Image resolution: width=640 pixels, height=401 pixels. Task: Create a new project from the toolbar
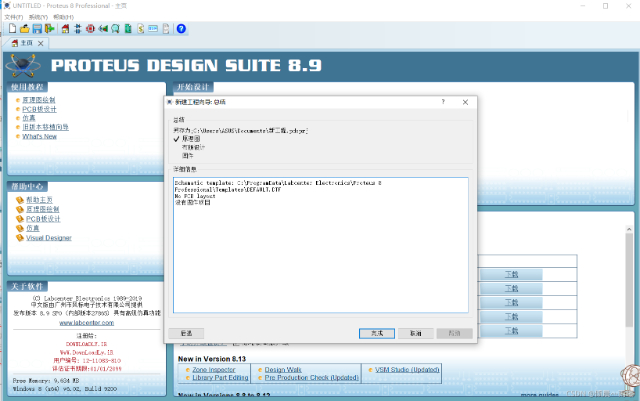[13, 29]
